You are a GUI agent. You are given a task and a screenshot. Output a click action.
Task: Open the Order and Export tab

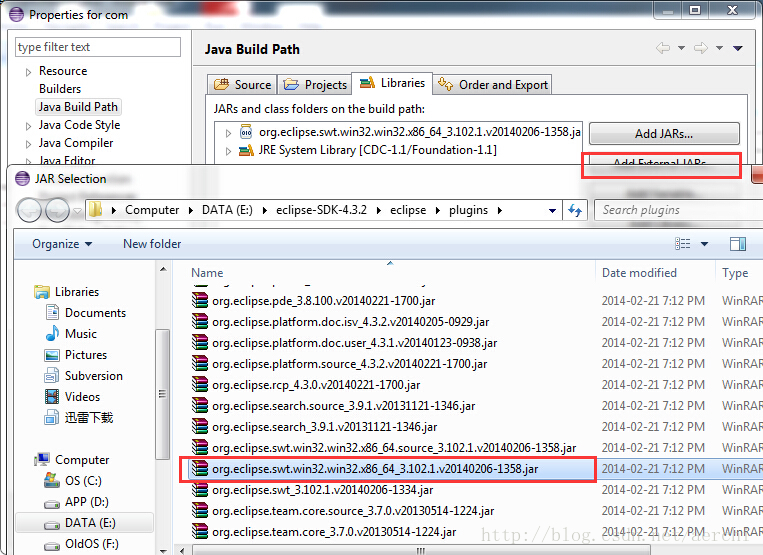492,85
